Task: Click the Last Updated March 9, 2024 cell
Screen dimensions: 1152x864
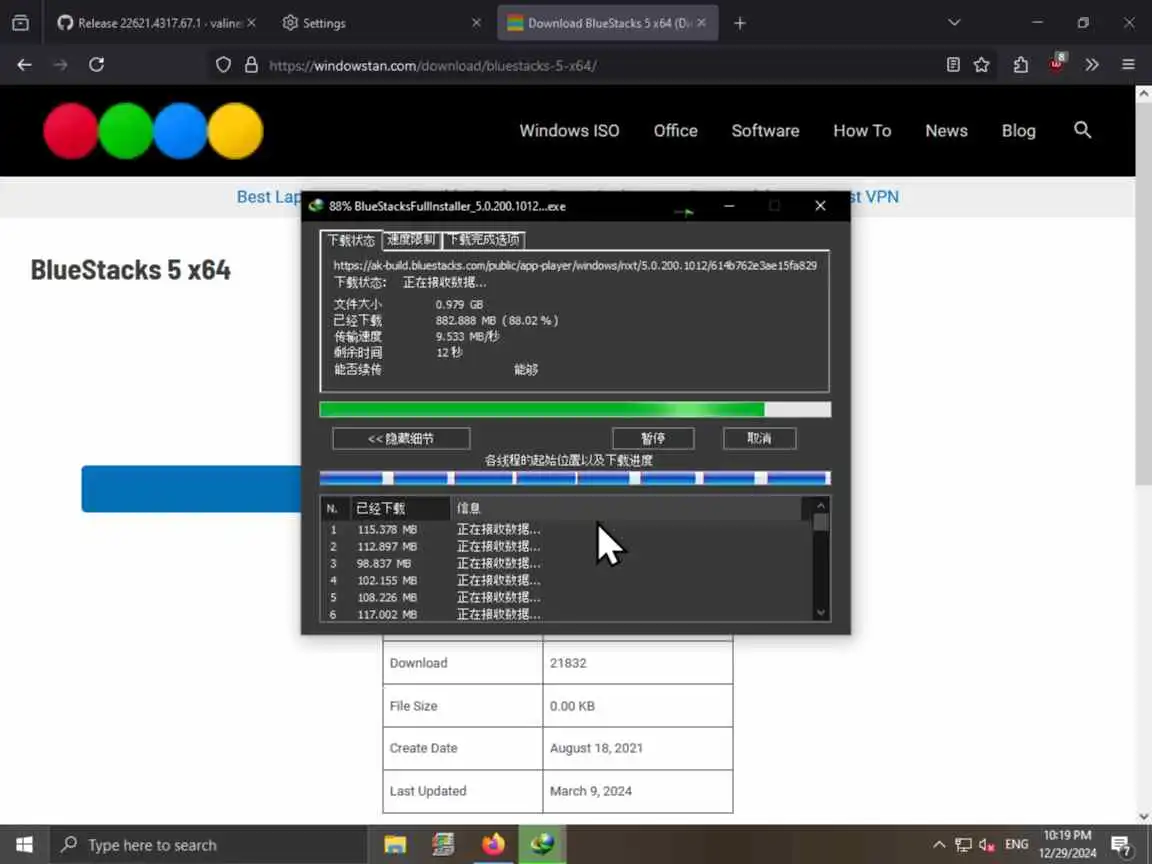Action: (638, 791)
